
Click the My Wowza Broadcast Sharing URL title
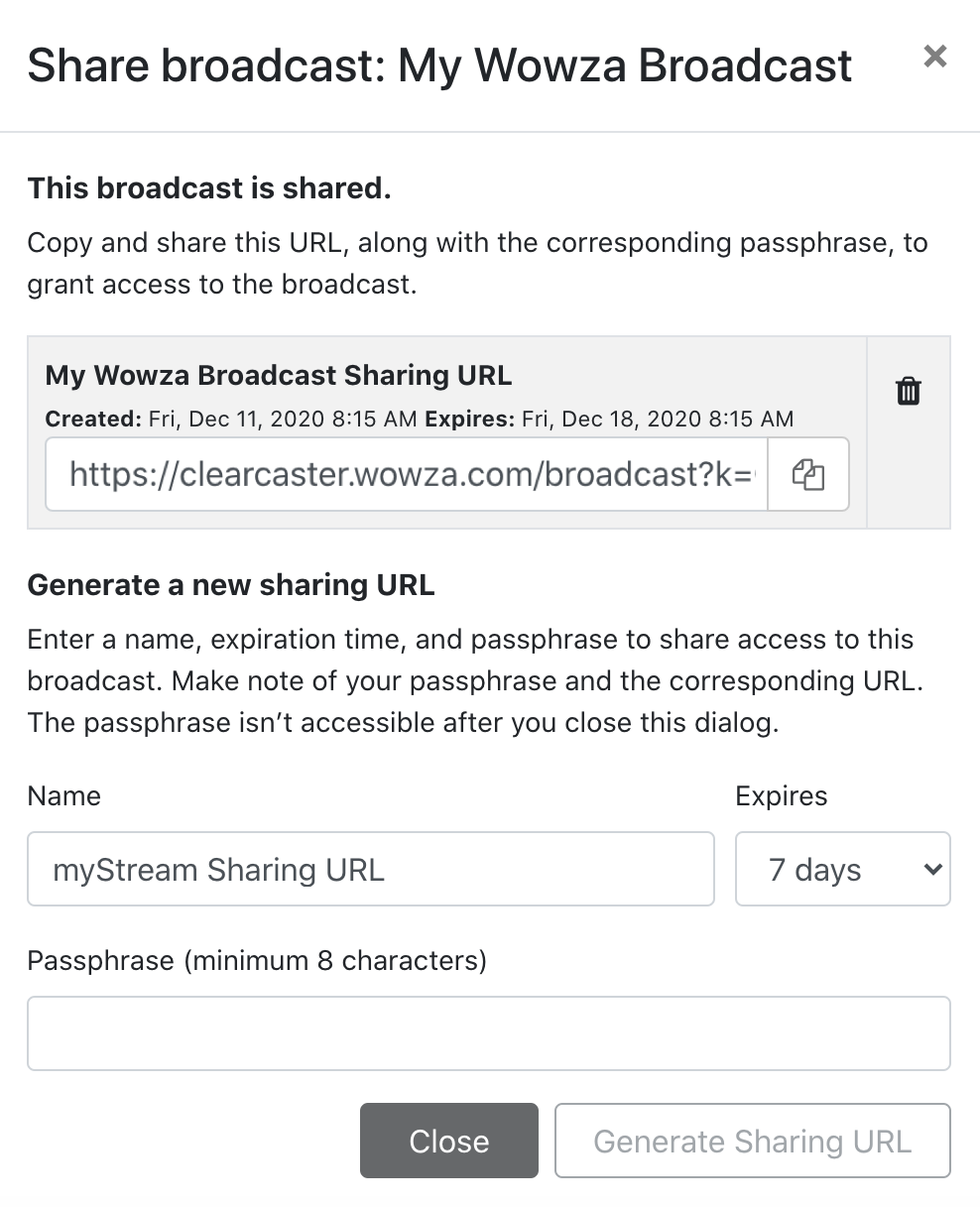[x=279, y=376]
